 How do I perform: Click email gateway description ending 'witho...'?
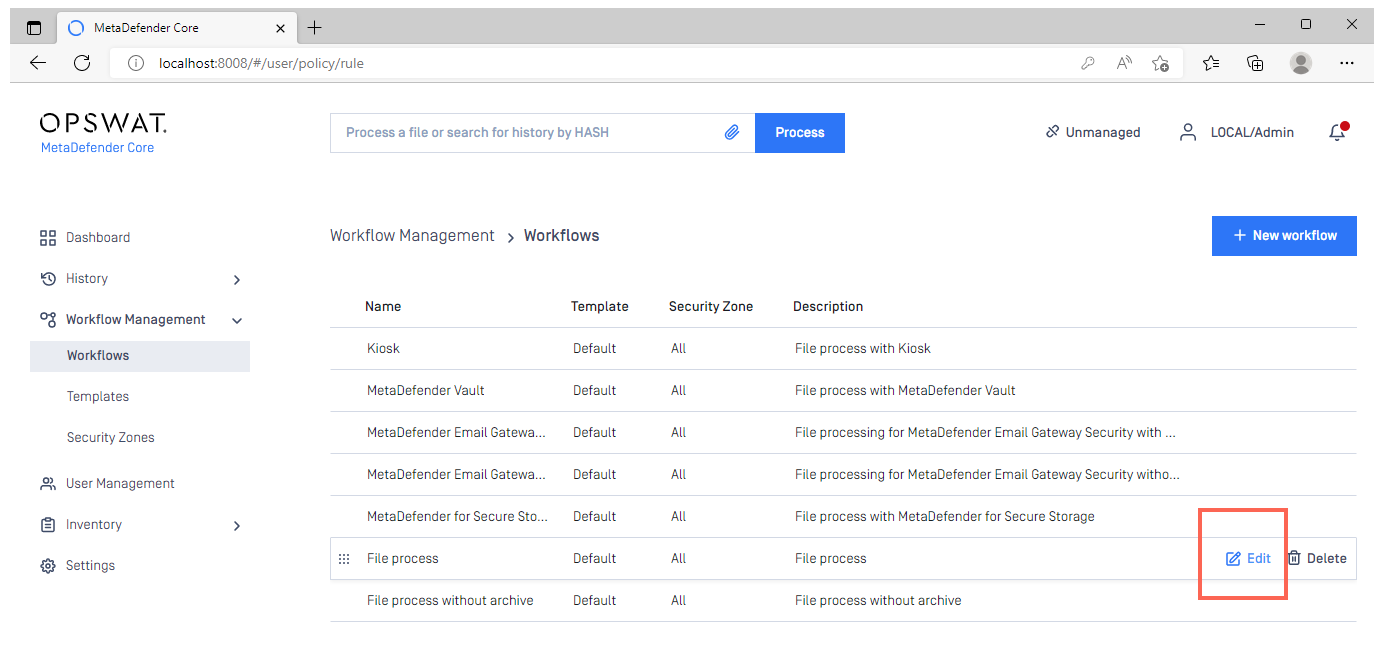pos(987,475)
